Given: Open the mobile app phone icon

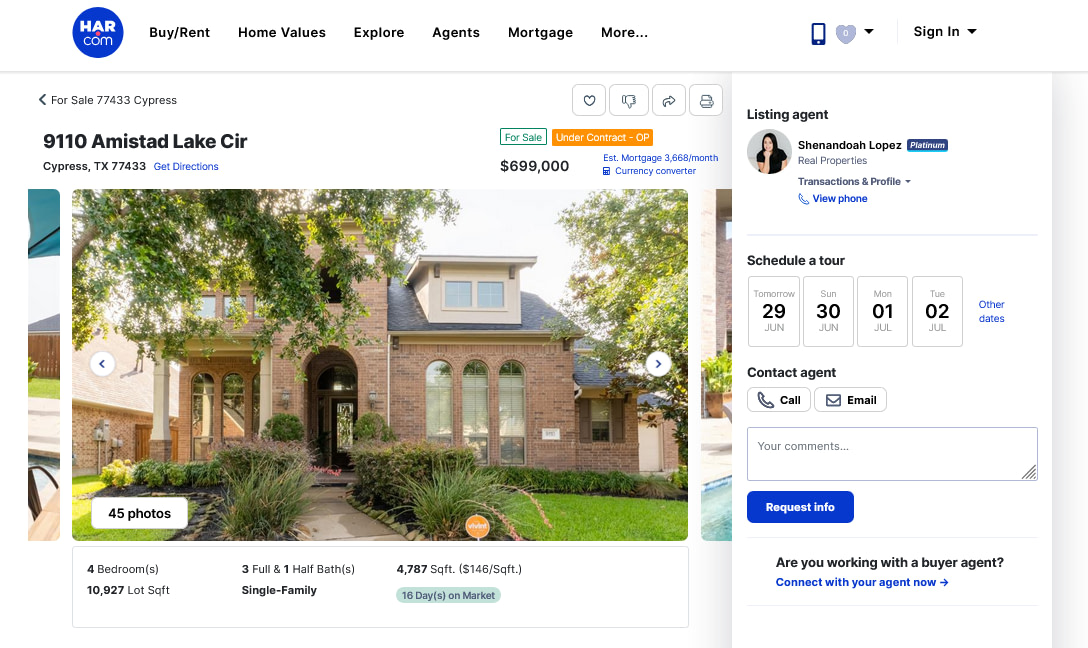Looking at the screenshot, I should (x=819, y=33).
